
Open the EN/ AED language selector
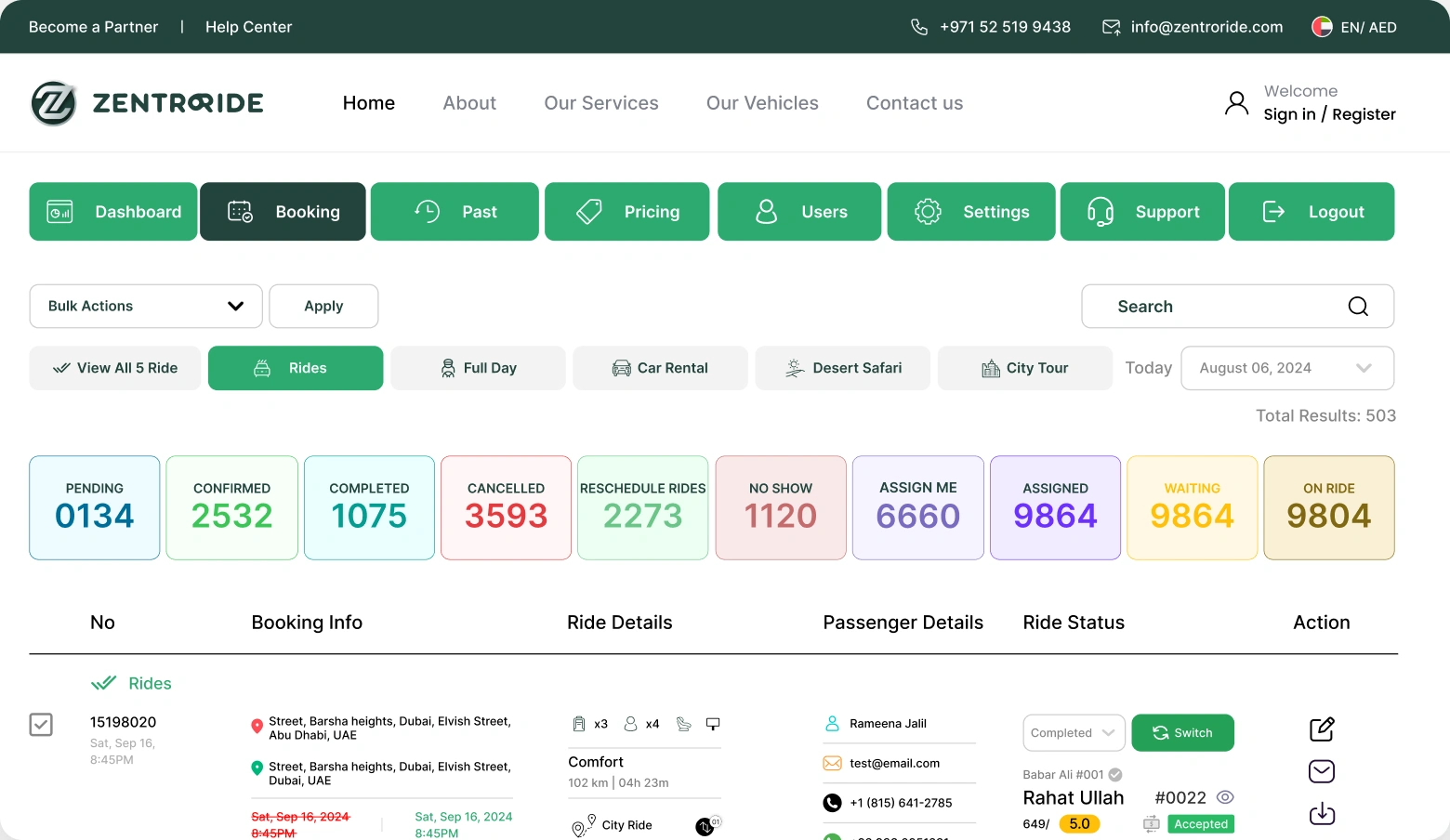point(1354,27)
